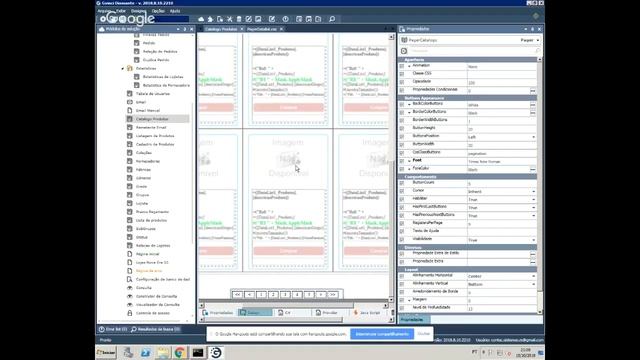
Task: Select Remetente Email tree item
Action: coord(151,127)
